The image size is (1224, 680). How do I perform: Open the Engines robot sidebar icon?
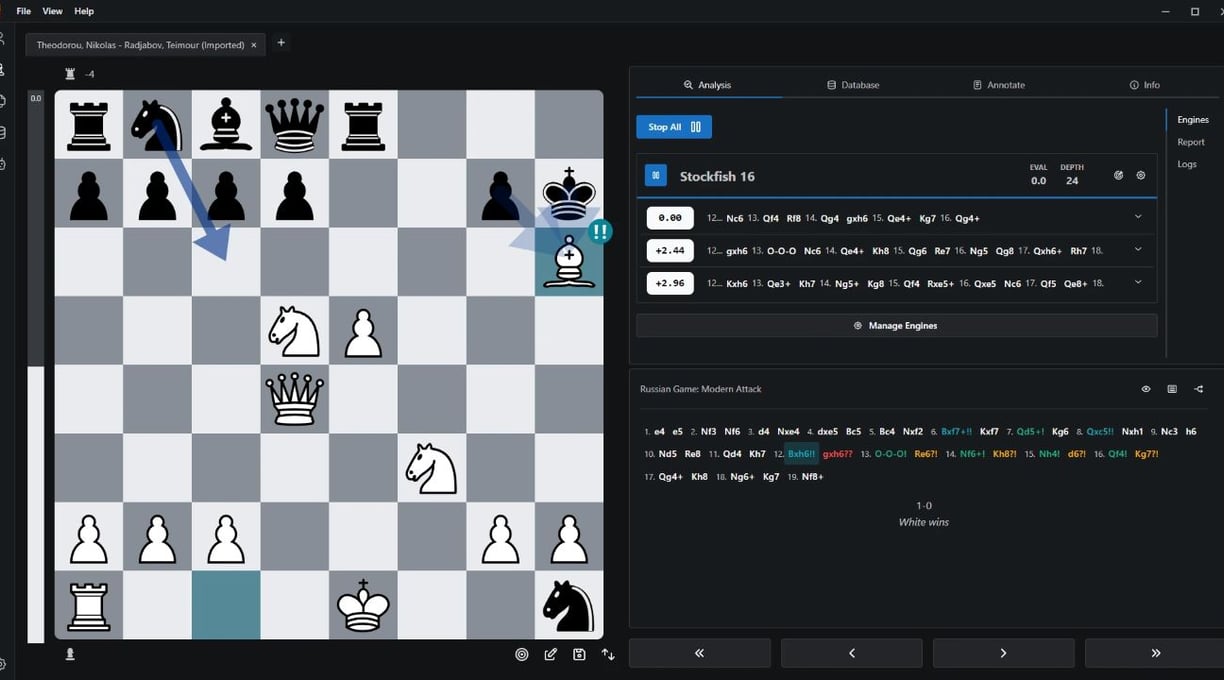[2, 163]
